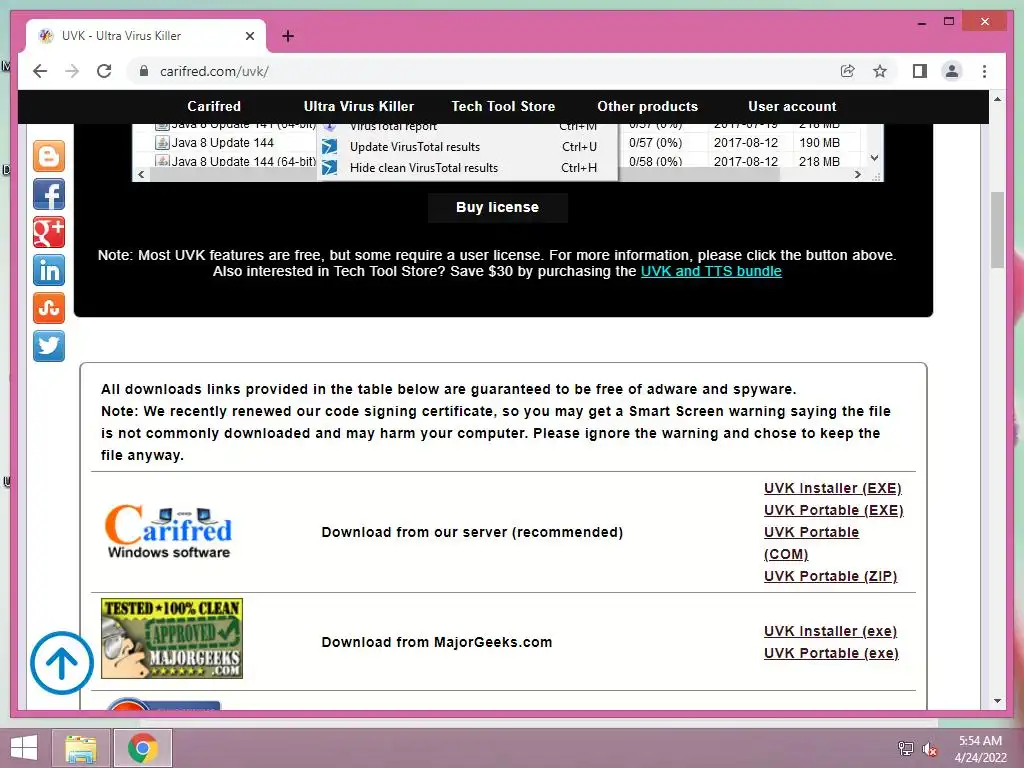
Task: Click the 190 MB size cell
Action: pyautogui.click(x=819, y=142)
